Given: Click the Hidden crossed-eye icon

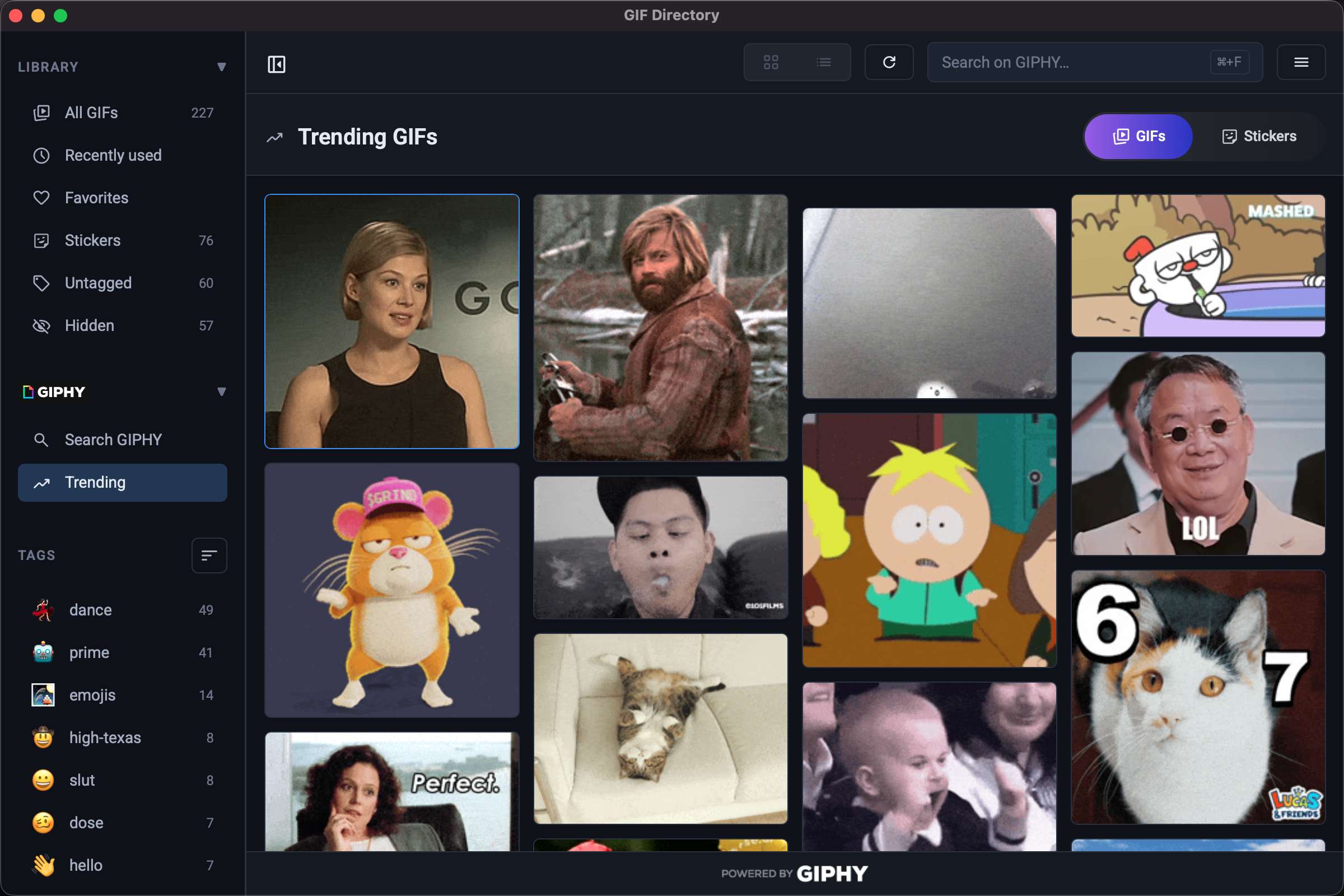Looking at the screenshot, I should point(41,326).
